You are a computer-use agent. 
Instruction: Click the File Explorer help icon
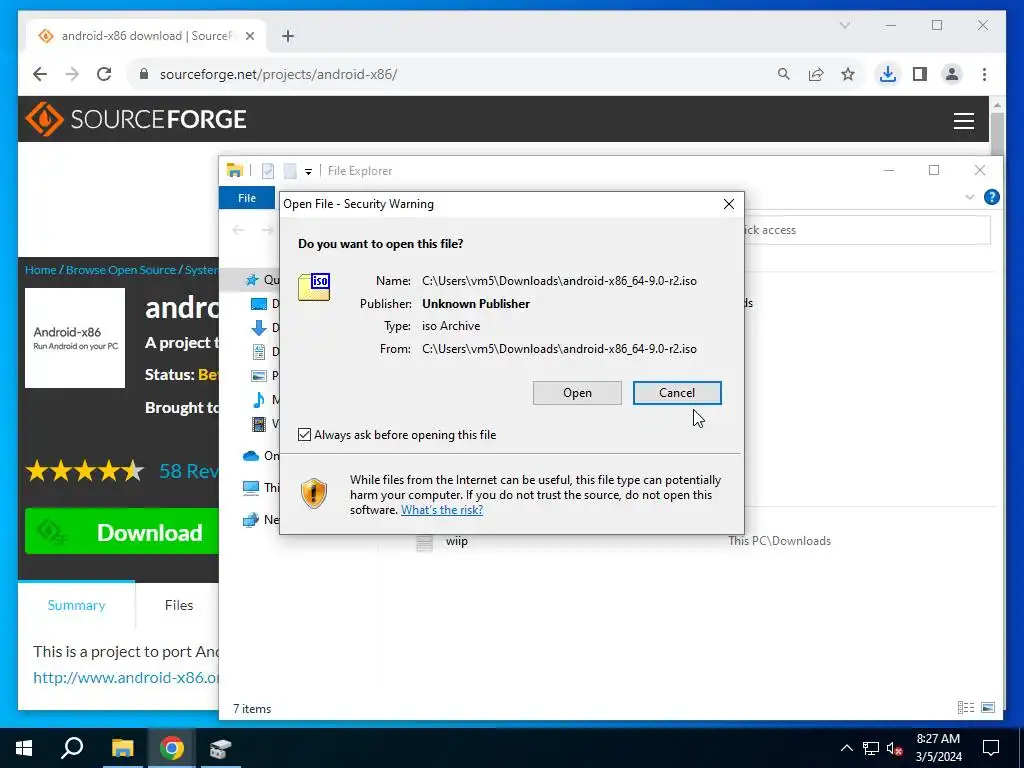click(x=991, y=197)
